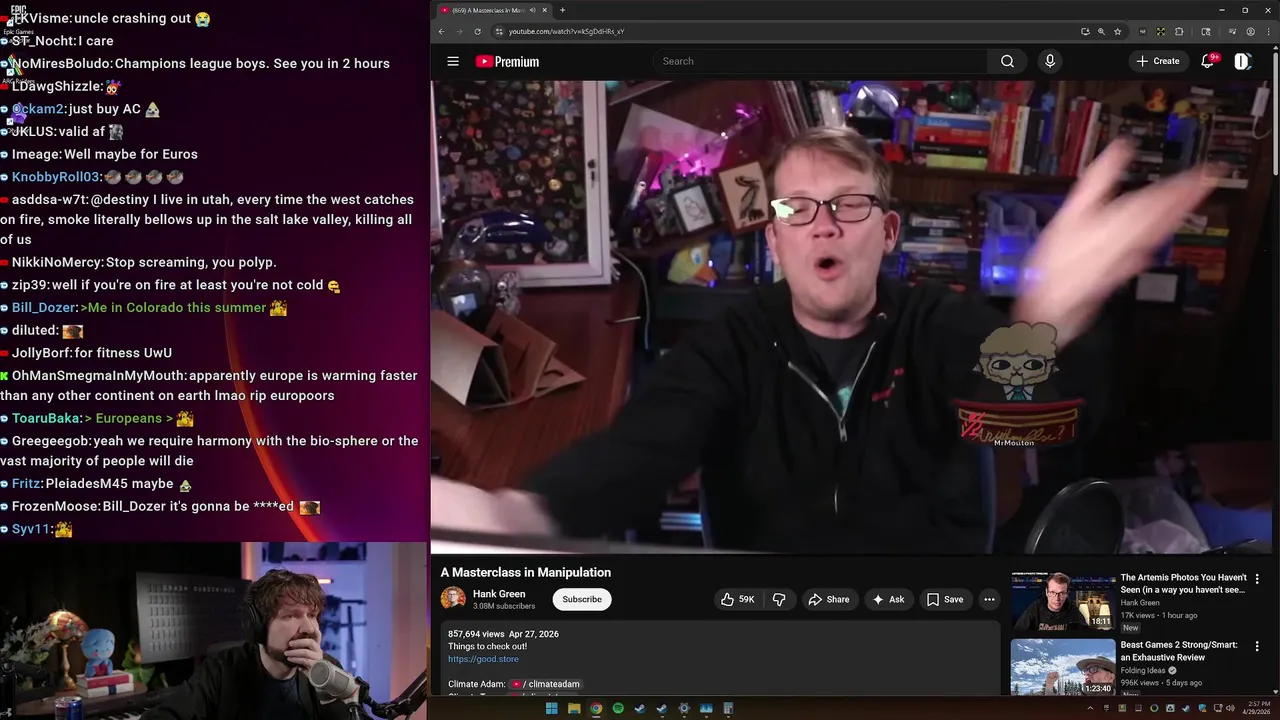Open Chrome extensions puzzle icon
Screen dimensions: 1280x720
coord(1179,31)
